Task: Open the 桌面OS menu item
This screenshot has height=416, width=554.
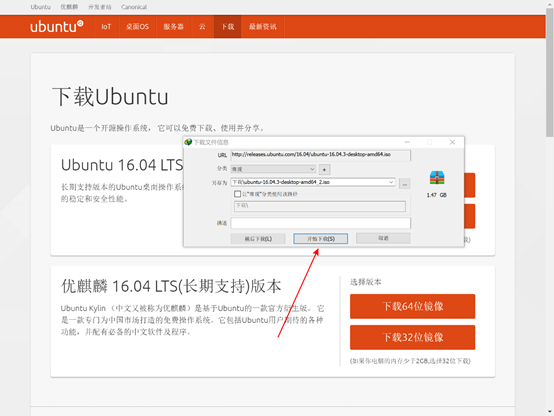Action: click(x=137, y=27)
